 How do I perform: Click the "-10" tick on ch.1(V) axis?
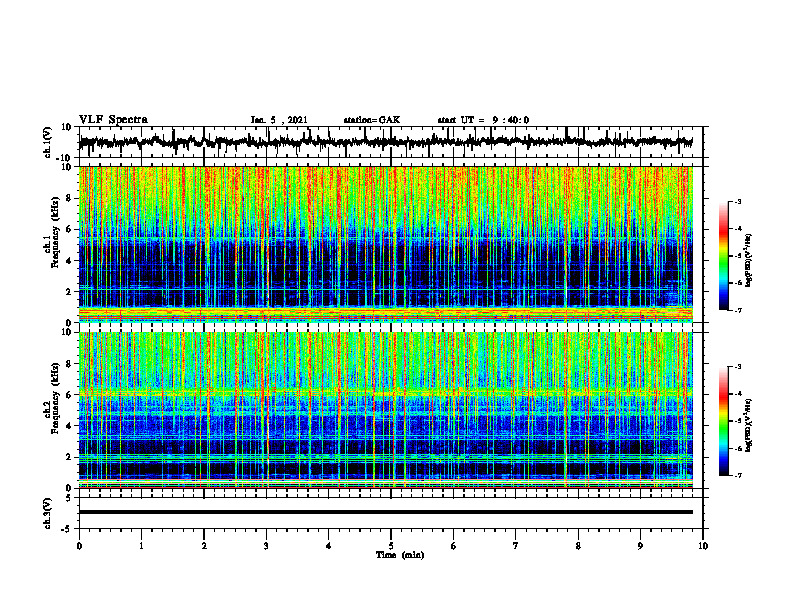(65, 158)
